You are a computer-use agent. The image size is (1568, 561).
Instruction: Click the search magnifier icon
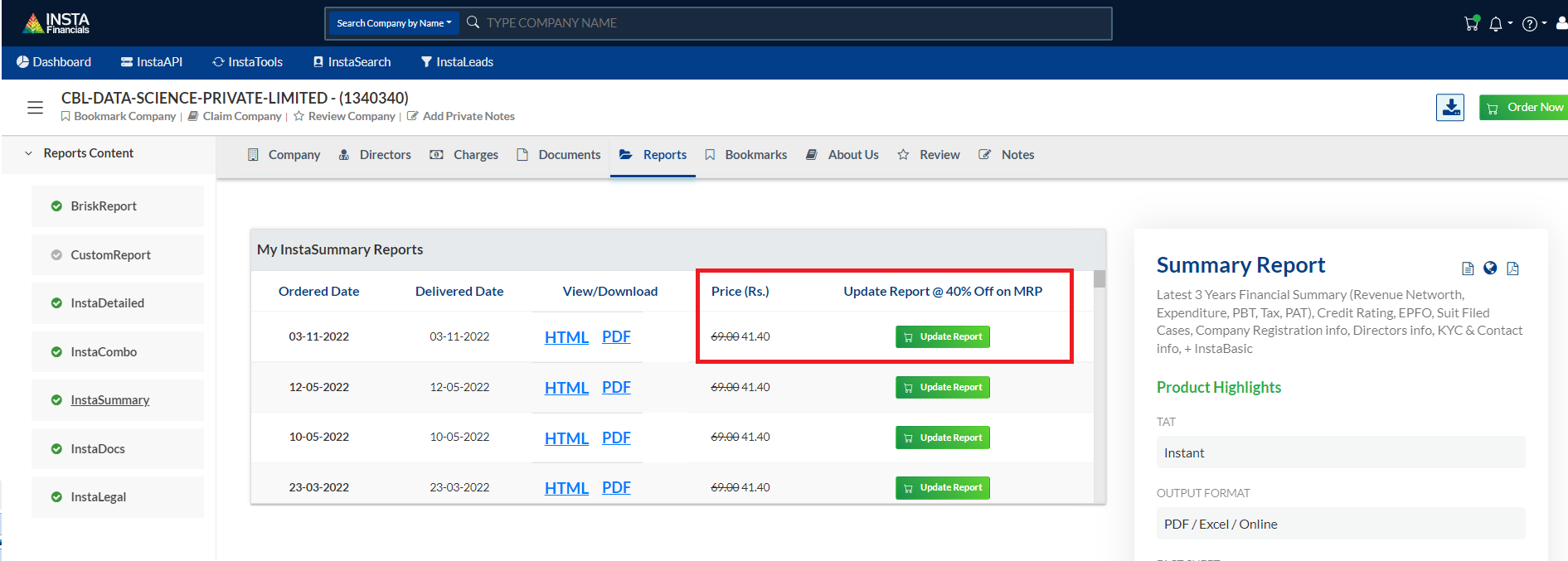(473, 22)
